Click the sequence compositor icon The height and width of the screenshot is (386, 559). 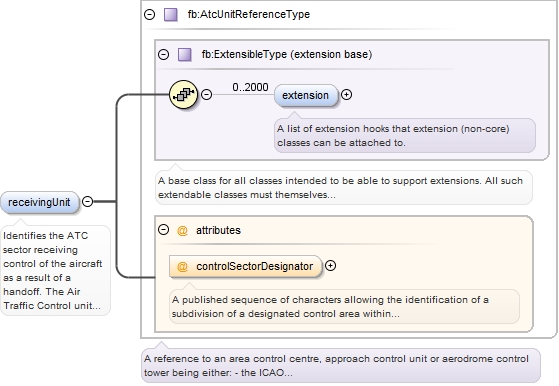[x=183, y=94]
